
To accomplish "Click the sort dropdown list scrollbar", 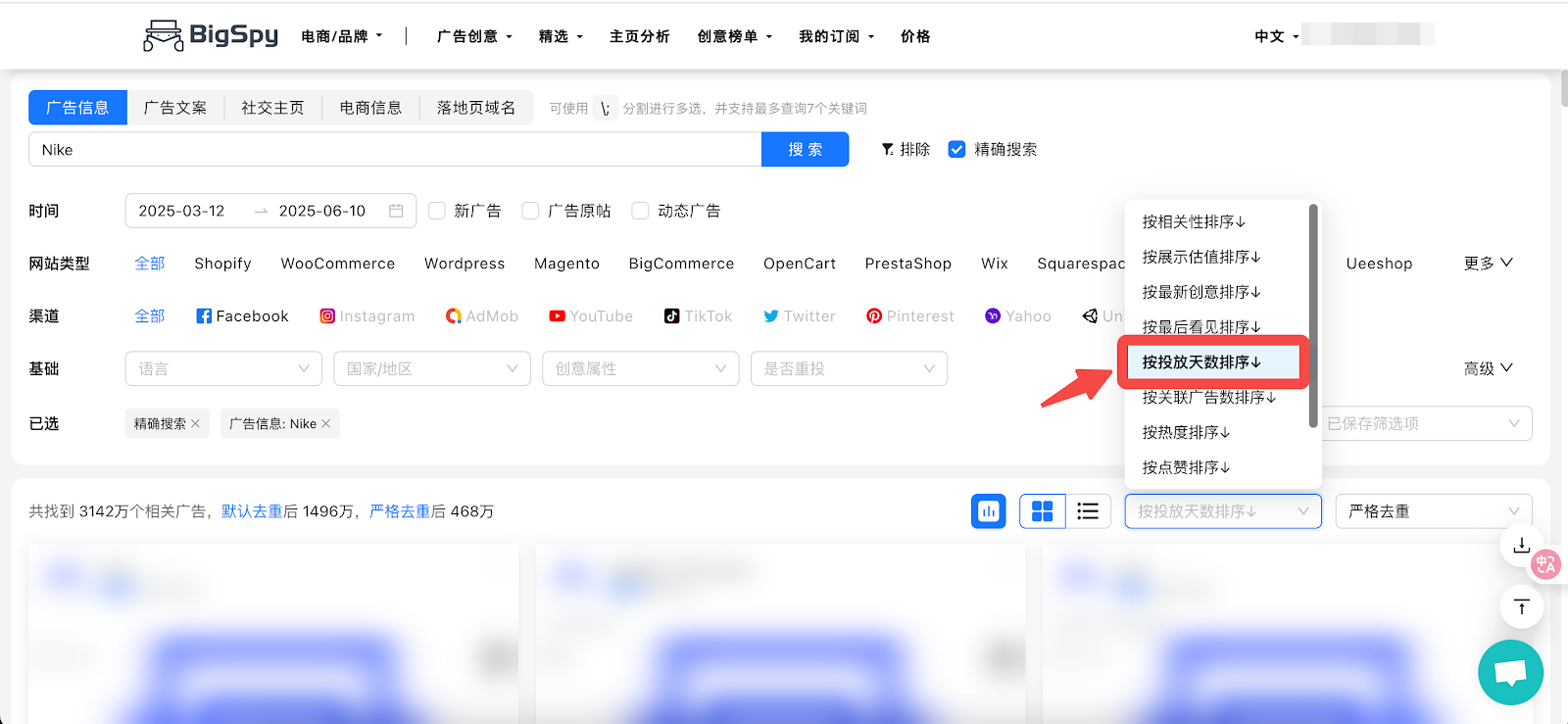I will 1313,315.
